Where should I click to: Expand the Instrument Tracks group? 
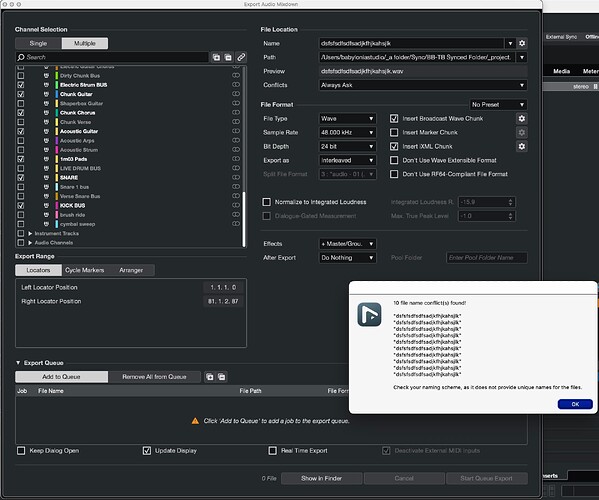tap(30, 233)
